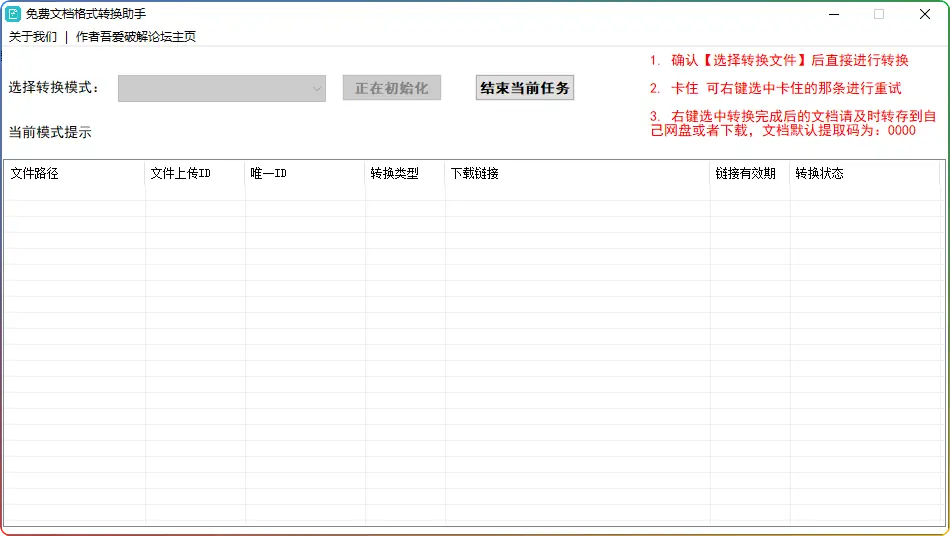The width and height of the screenshot is (950, 536).
Task: Click the 当前模式提示 label
Action: click(50, 132)
